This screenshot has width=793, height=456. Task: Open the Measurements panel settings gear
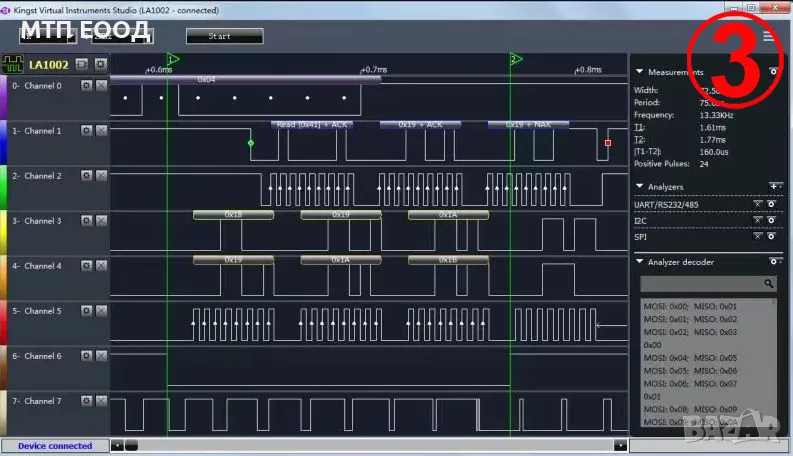pyautogui.click(x=772, y=72)
